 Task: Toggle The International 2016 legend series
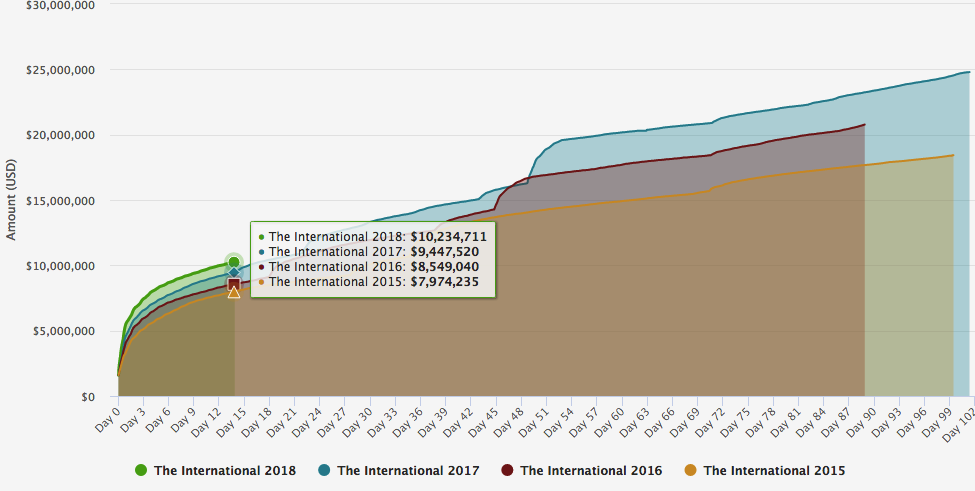[x=581, y=470]
